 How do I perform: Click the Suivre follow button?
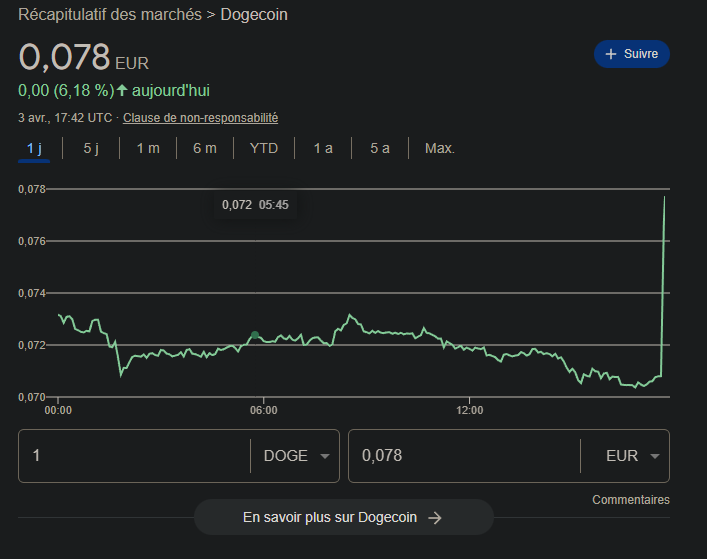pyautogui.click(x=631, y=54)
